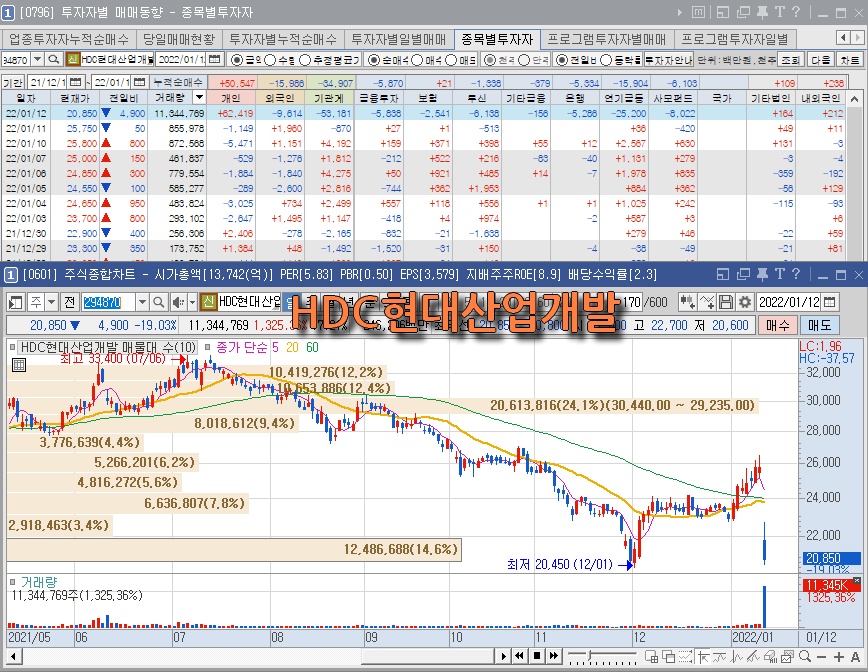Screen dimensions: 868x672
Task: Open chart date calendar next to 2022/01/12
Action: (x=829, y=302)
